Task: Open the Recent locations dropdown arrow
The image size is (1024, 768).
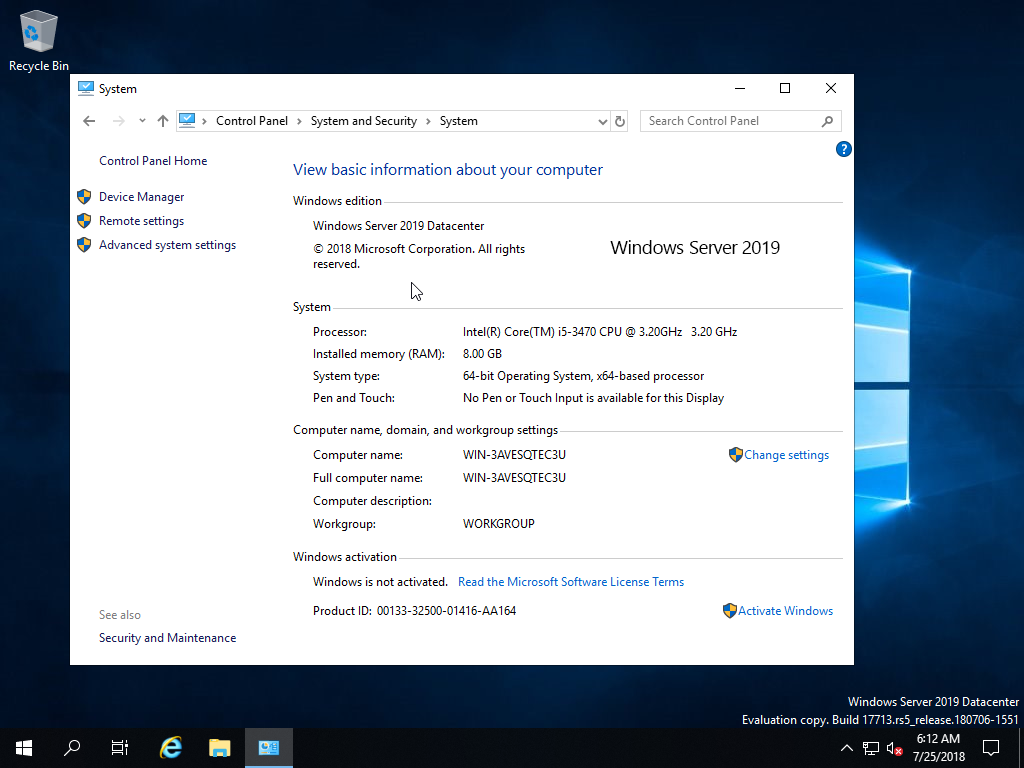Action: (142, 121)
